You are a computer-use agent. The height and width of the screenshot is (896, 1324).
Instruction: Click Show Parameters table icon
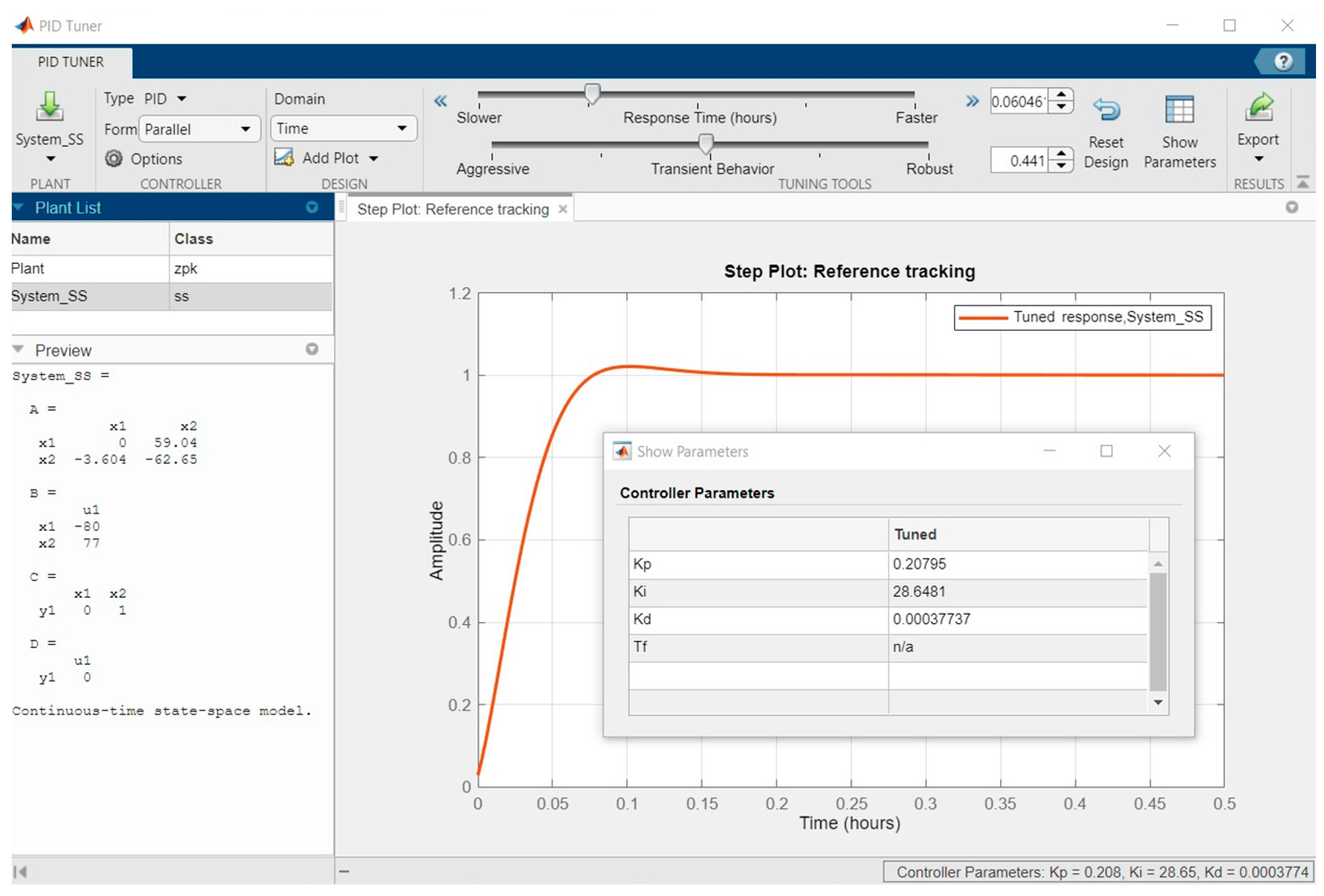[1179, 109]
